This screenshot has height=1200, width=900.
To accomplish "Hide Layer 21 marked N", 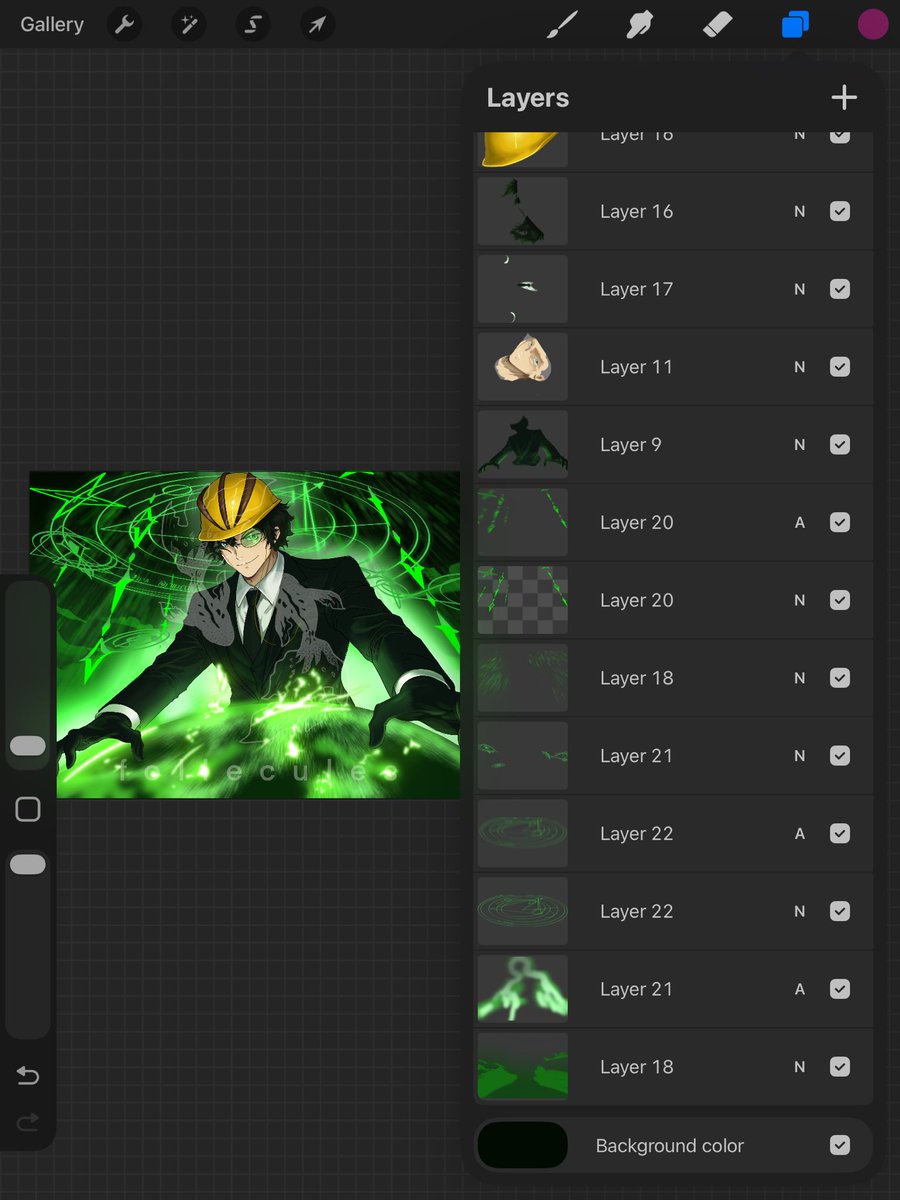I will click(840, 756).
